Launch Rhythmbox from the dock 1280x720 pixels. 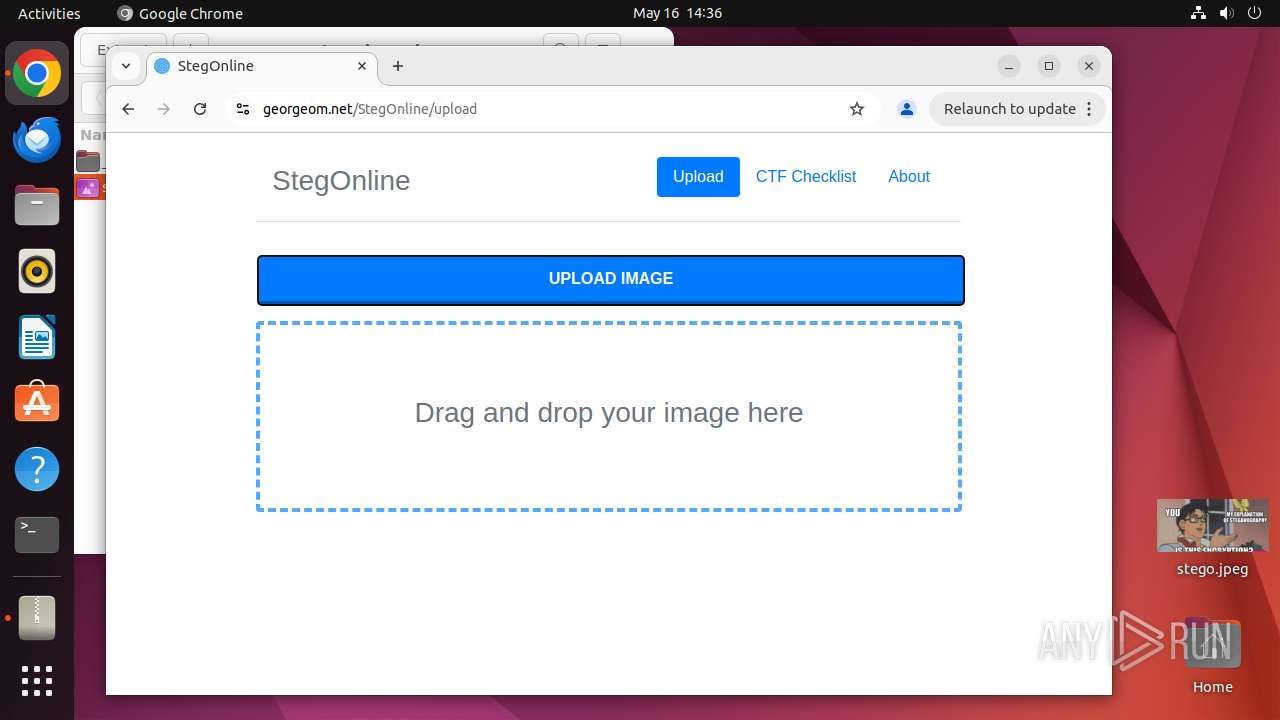coord(37,272)
